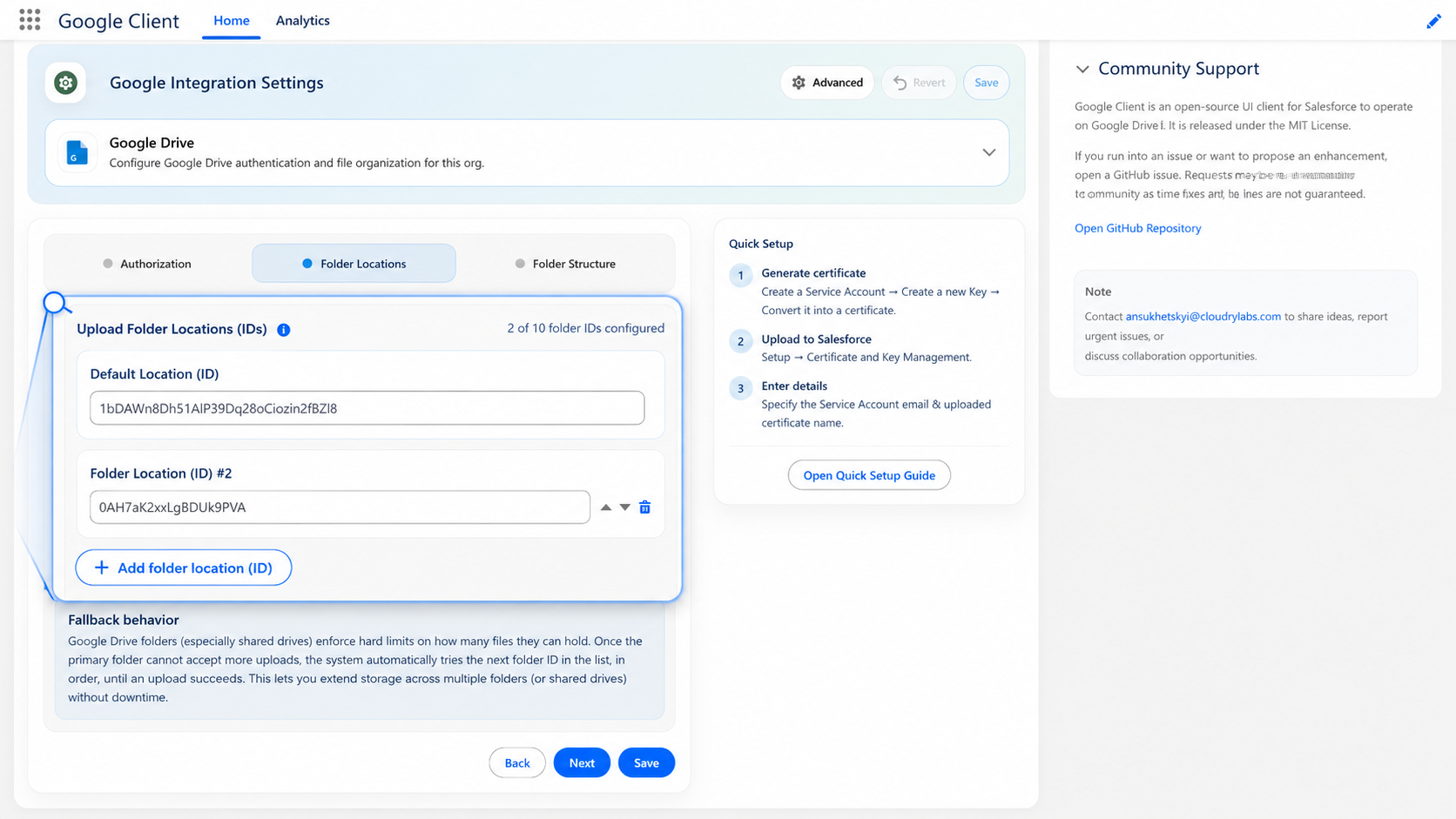This screenshot has height=819, width=1456.
Task: Move Folder Location #2 down
Action: (625, 507)
